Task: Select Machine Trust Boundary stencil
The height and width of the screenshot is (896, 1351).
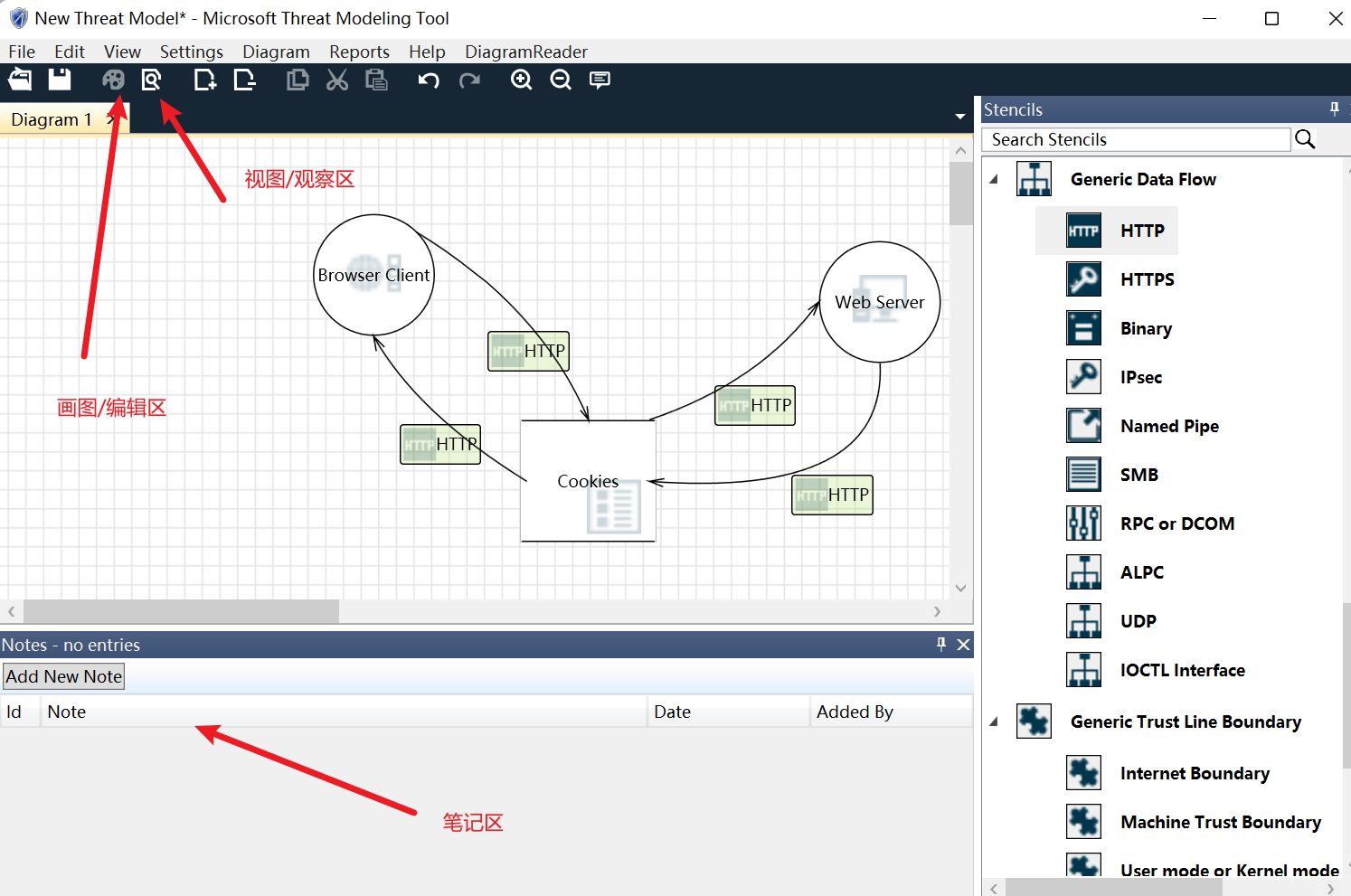Action: (1194, 822)
